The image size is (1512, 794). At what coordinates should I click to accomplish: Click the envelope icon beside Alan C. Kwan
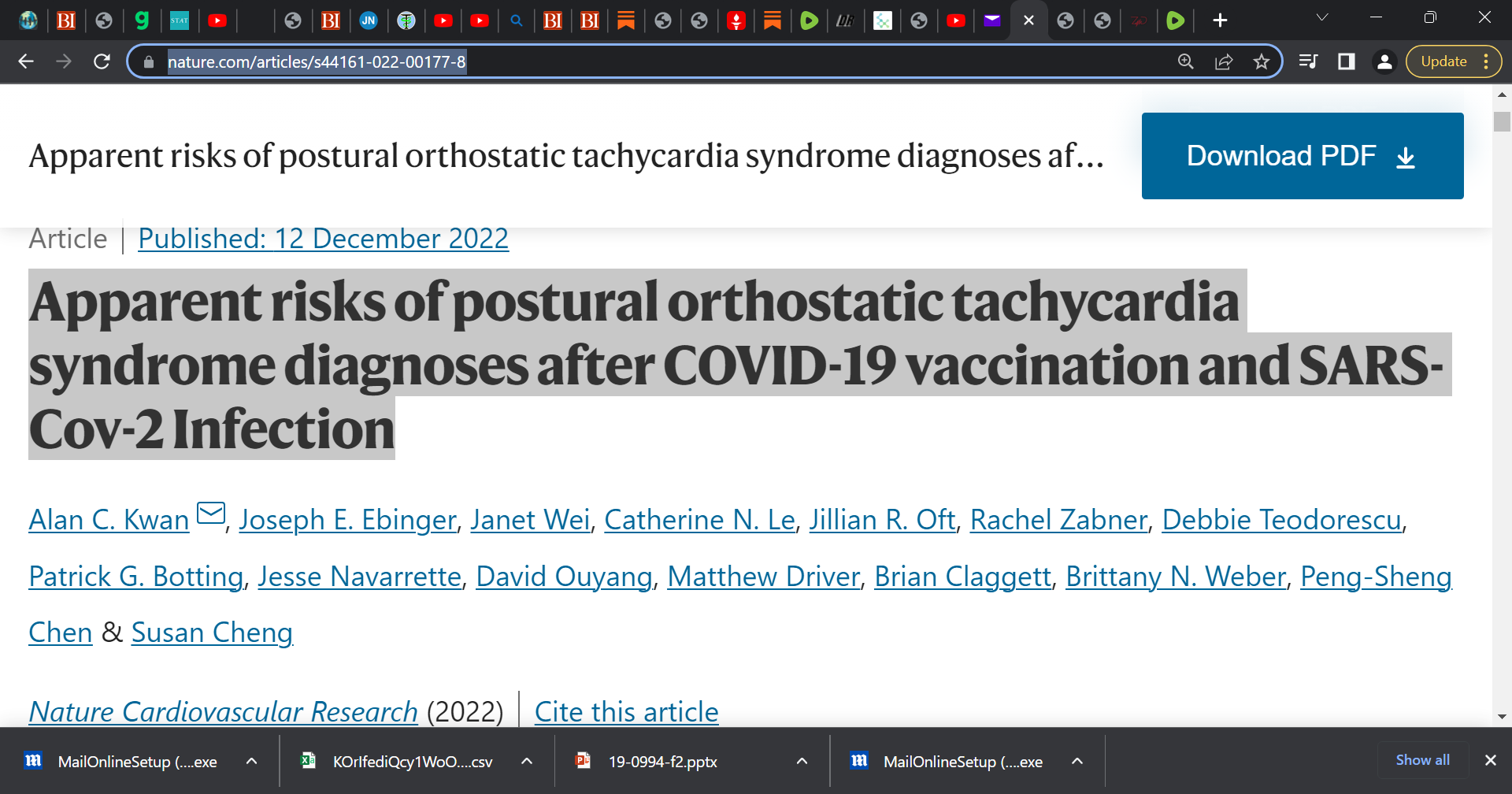click(x=209, y=513)
